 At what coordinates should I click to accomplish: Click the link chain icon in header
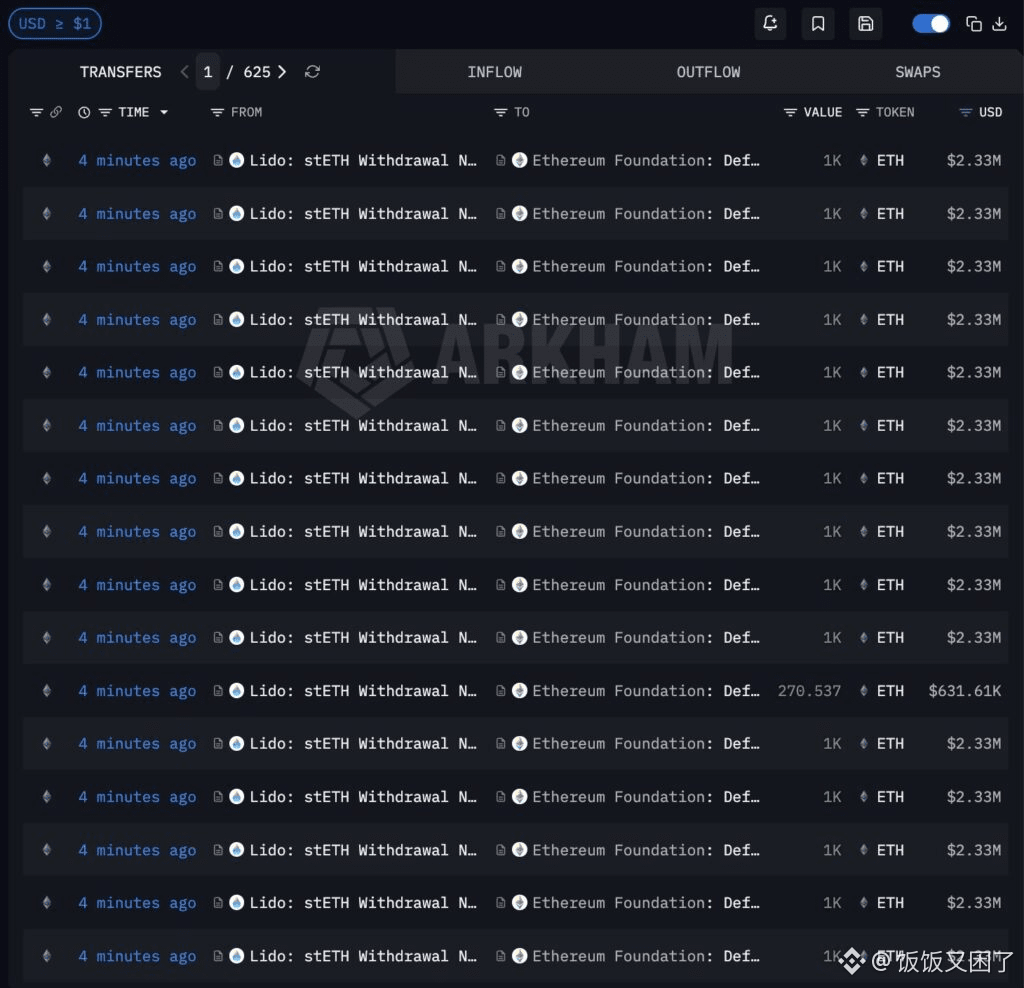tap(56, 112)
